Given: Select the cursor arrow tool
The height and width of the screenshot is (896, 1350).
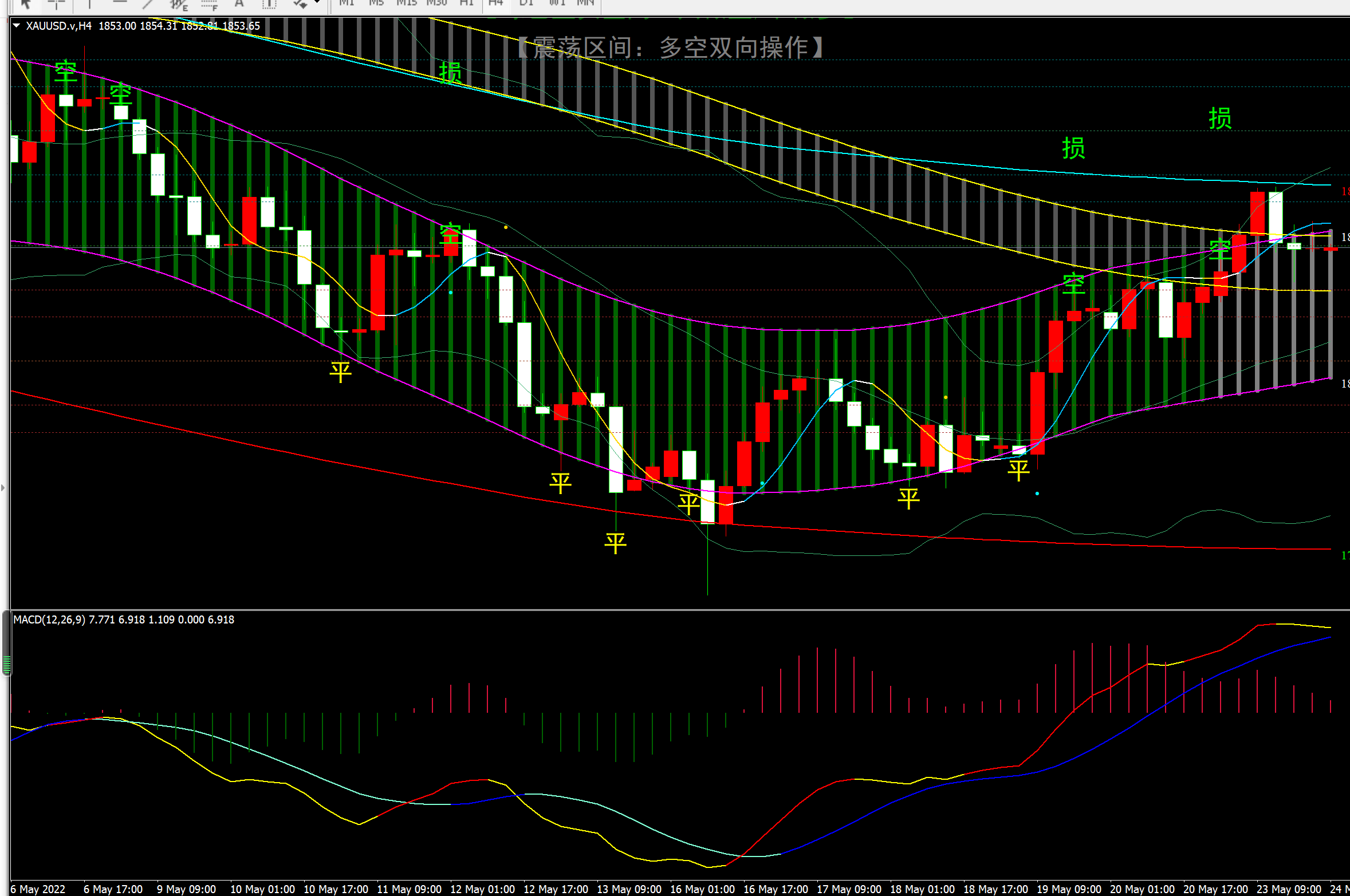Looking at the screenshot, I should click(25, 3).
